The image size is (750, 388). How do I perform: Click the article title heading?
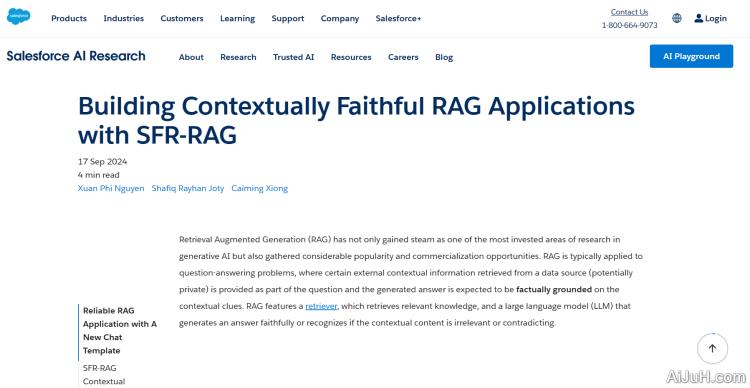point(356,121)
